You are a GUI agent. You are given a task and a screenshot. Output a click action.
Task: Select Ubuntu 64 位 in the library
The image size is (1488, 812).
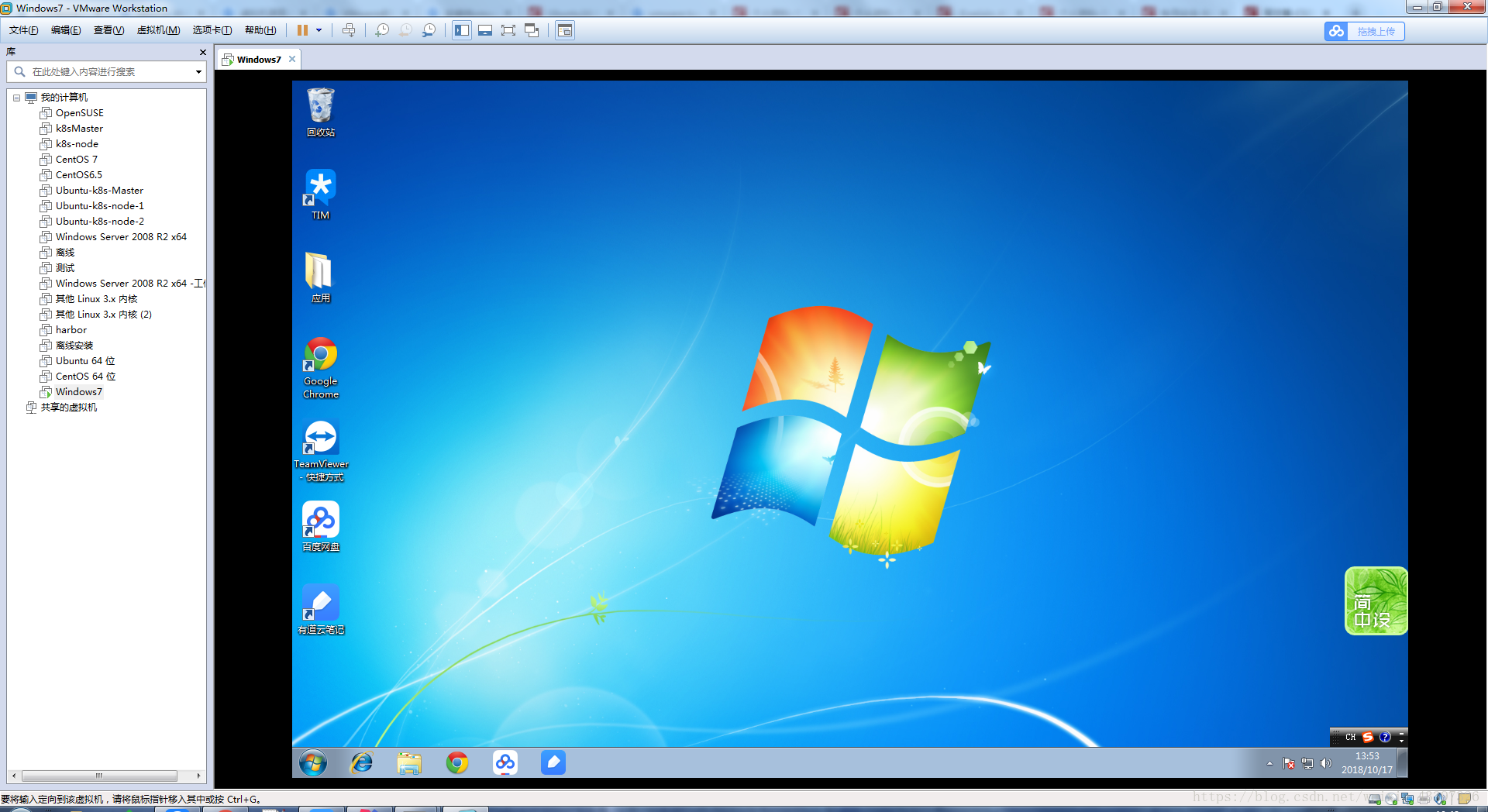[x=84, y=361]
